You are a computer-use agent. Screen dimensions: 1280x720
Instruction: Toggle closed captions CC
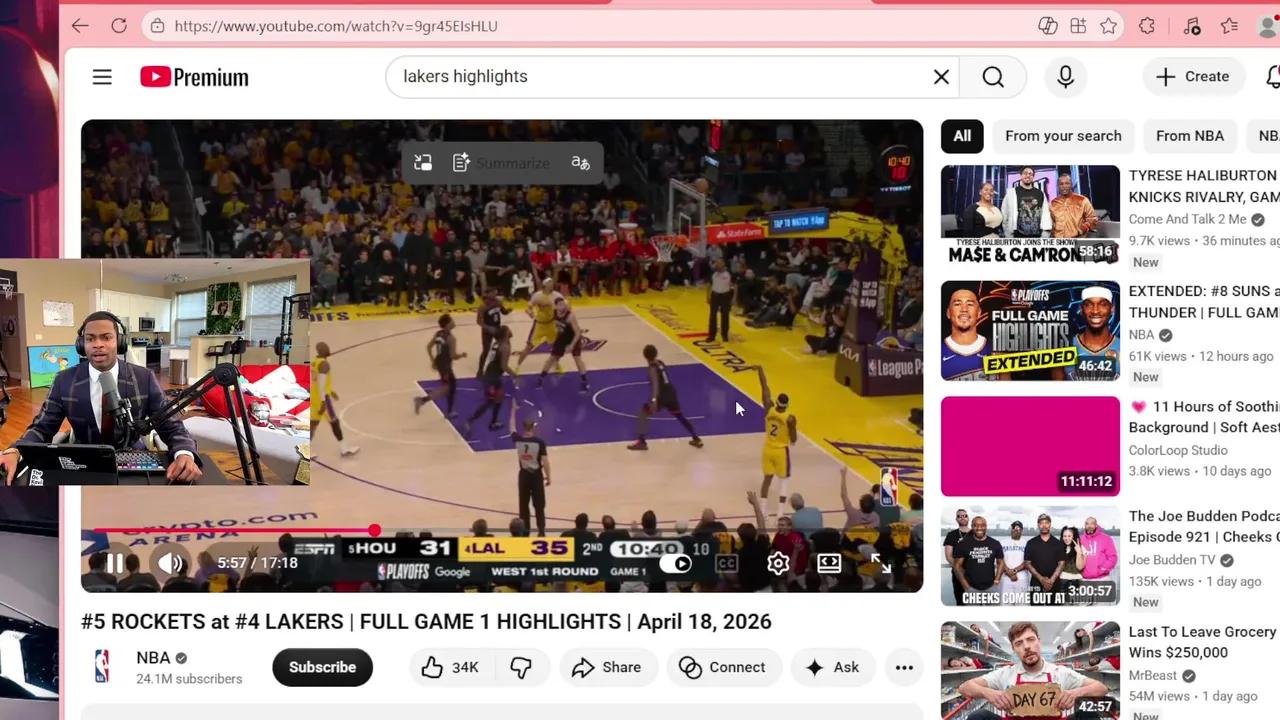coord(727,563)
